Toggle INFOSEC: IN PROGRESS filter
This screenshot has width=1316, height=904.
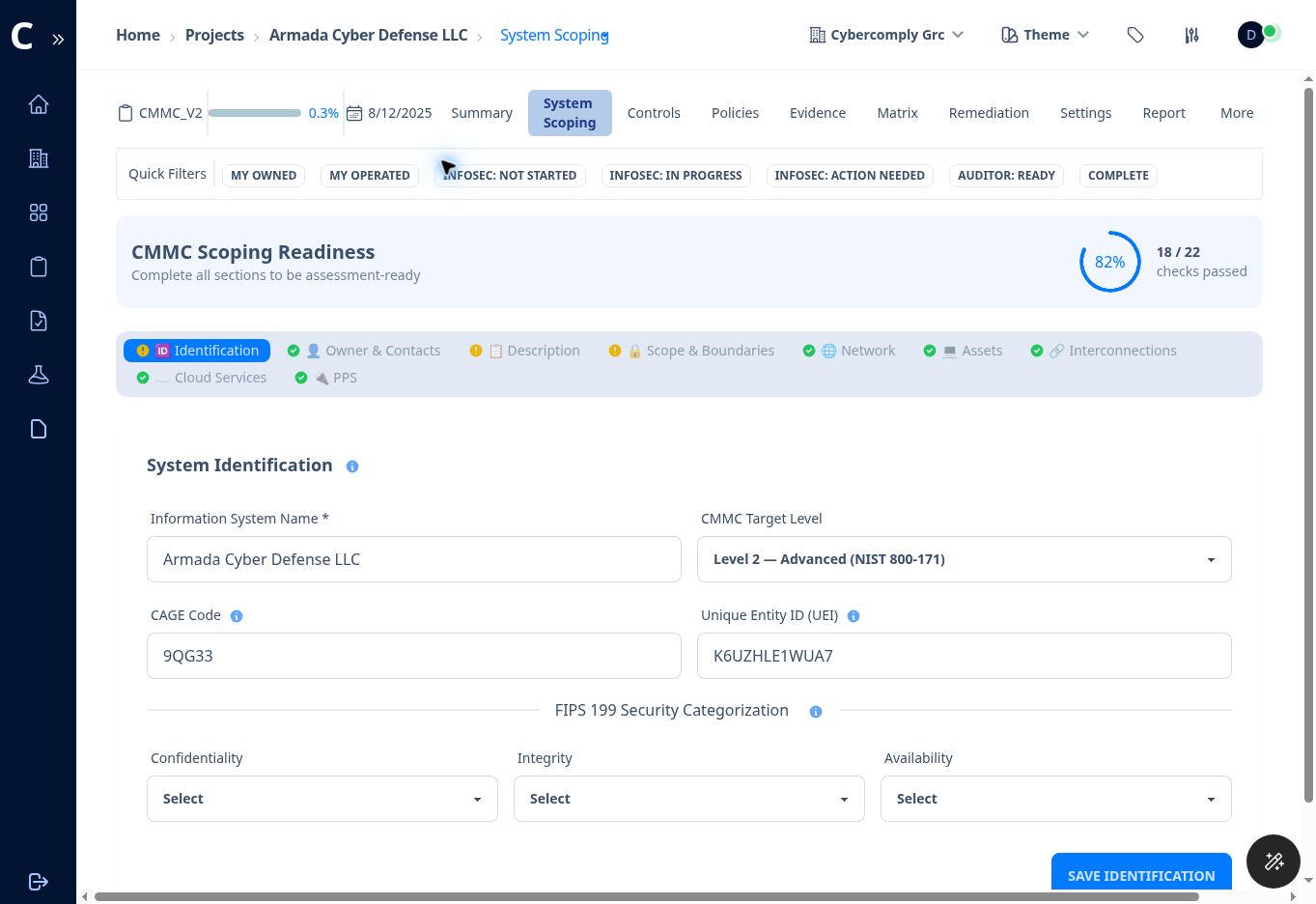(676, 176)
